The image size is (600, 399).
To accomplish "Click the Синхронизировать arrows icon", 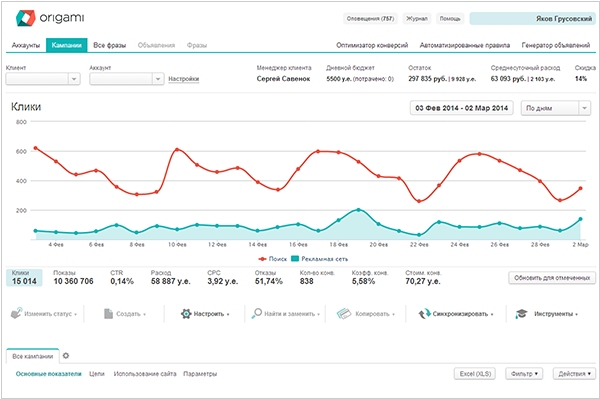I will pyautogui.click(x=424, y=314).
